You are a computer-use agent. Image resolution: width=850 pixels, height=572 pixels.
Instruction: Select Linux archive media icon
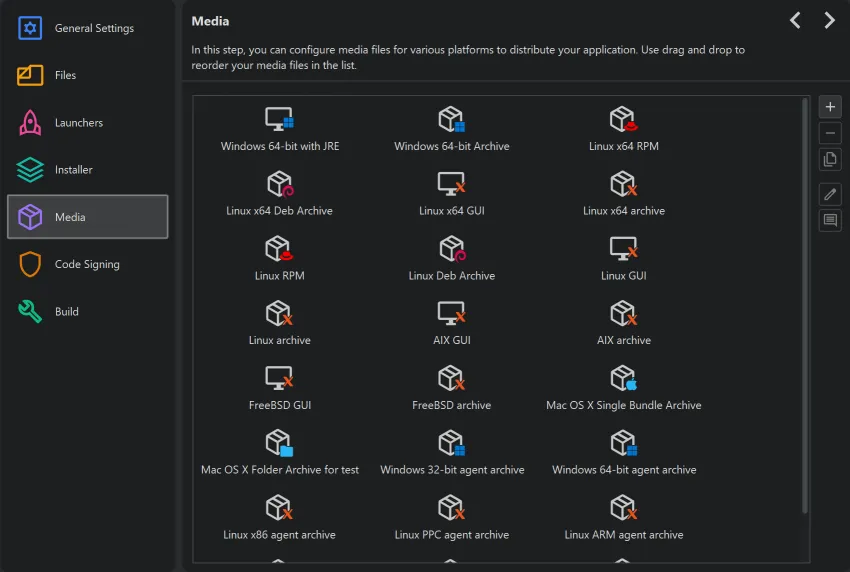279,313
